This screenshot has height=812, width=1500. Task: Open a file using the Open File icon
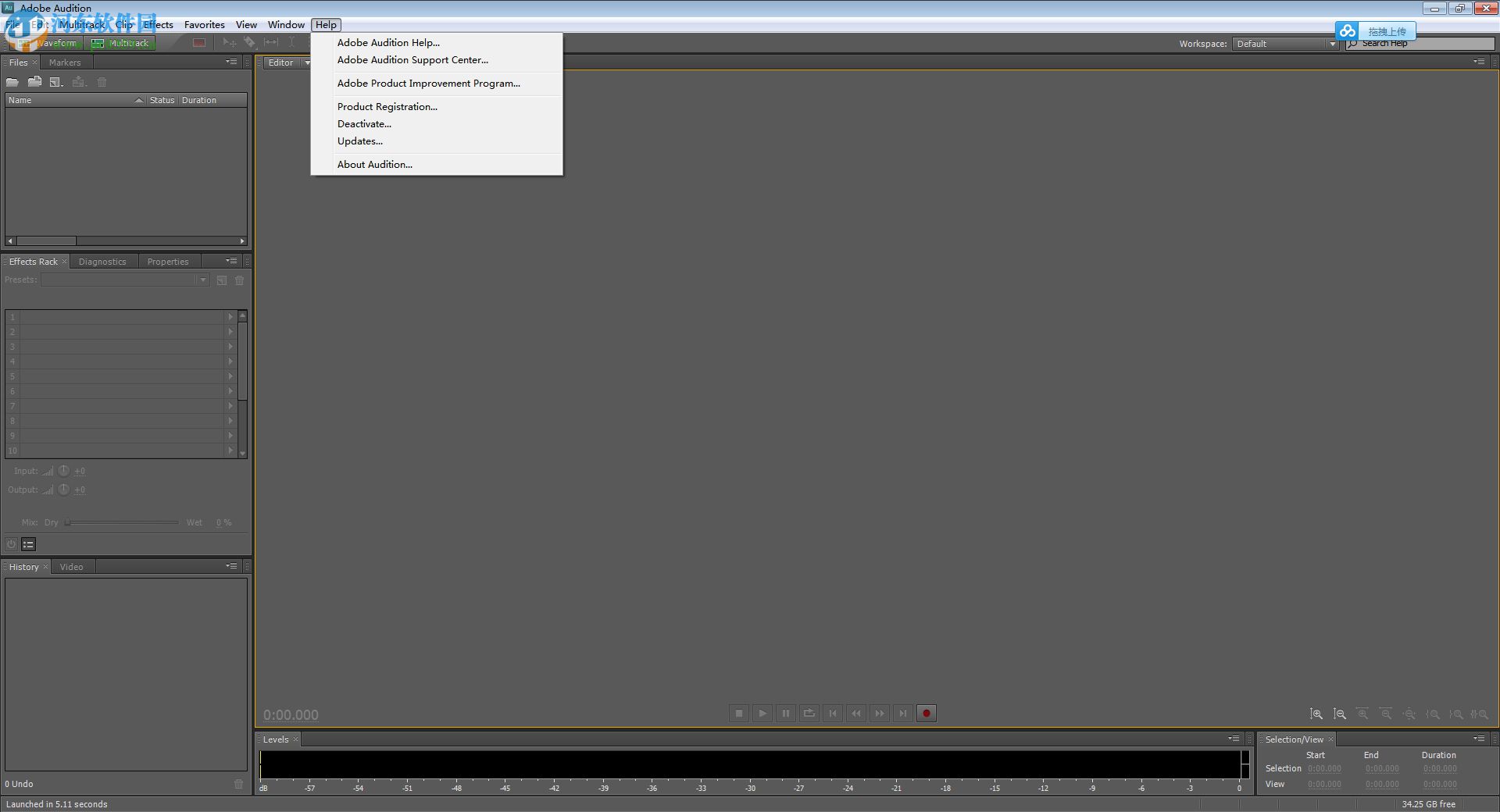coord(12,82)
